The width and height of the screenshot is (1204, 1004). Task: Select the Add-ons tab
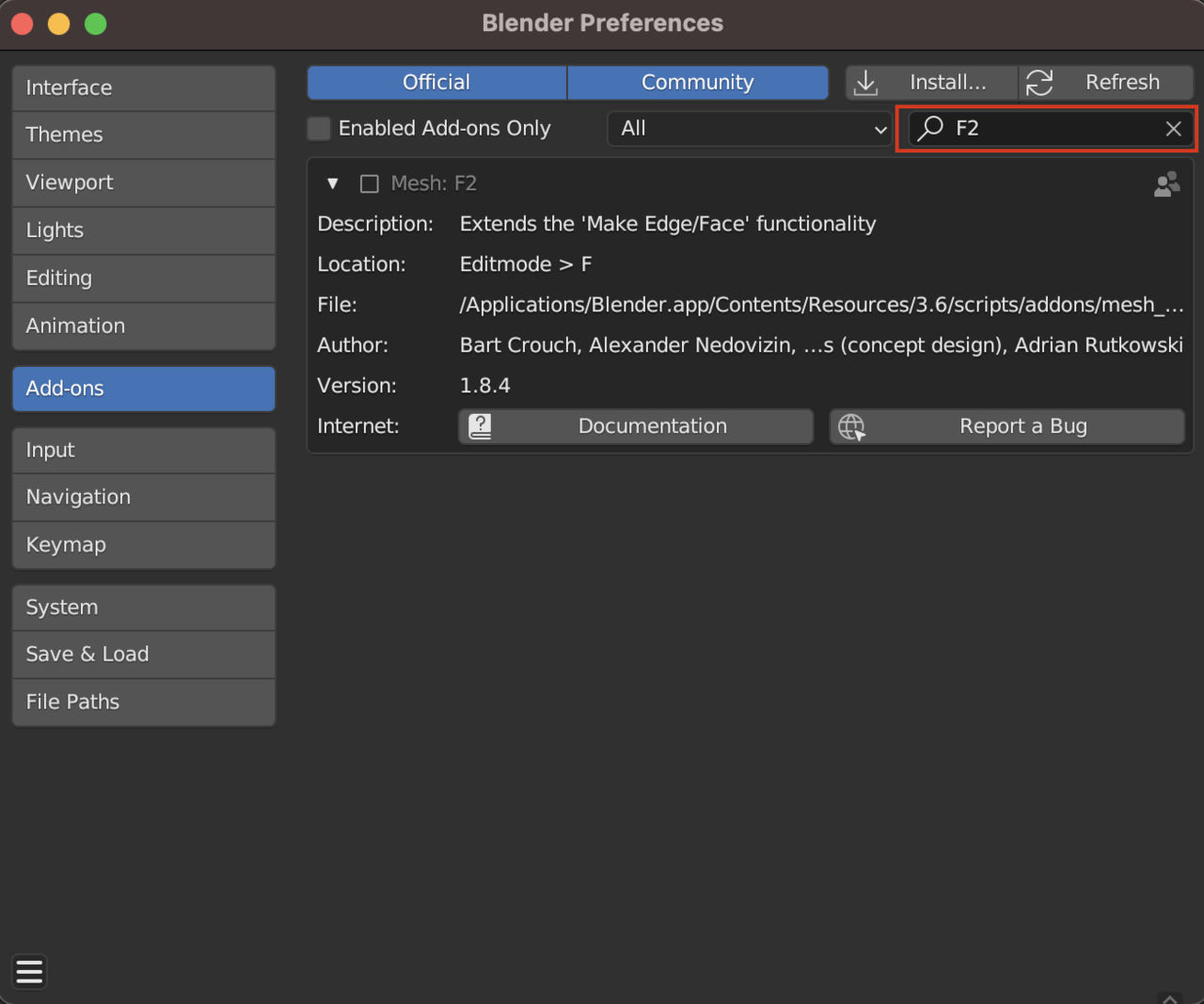(144, 389)
